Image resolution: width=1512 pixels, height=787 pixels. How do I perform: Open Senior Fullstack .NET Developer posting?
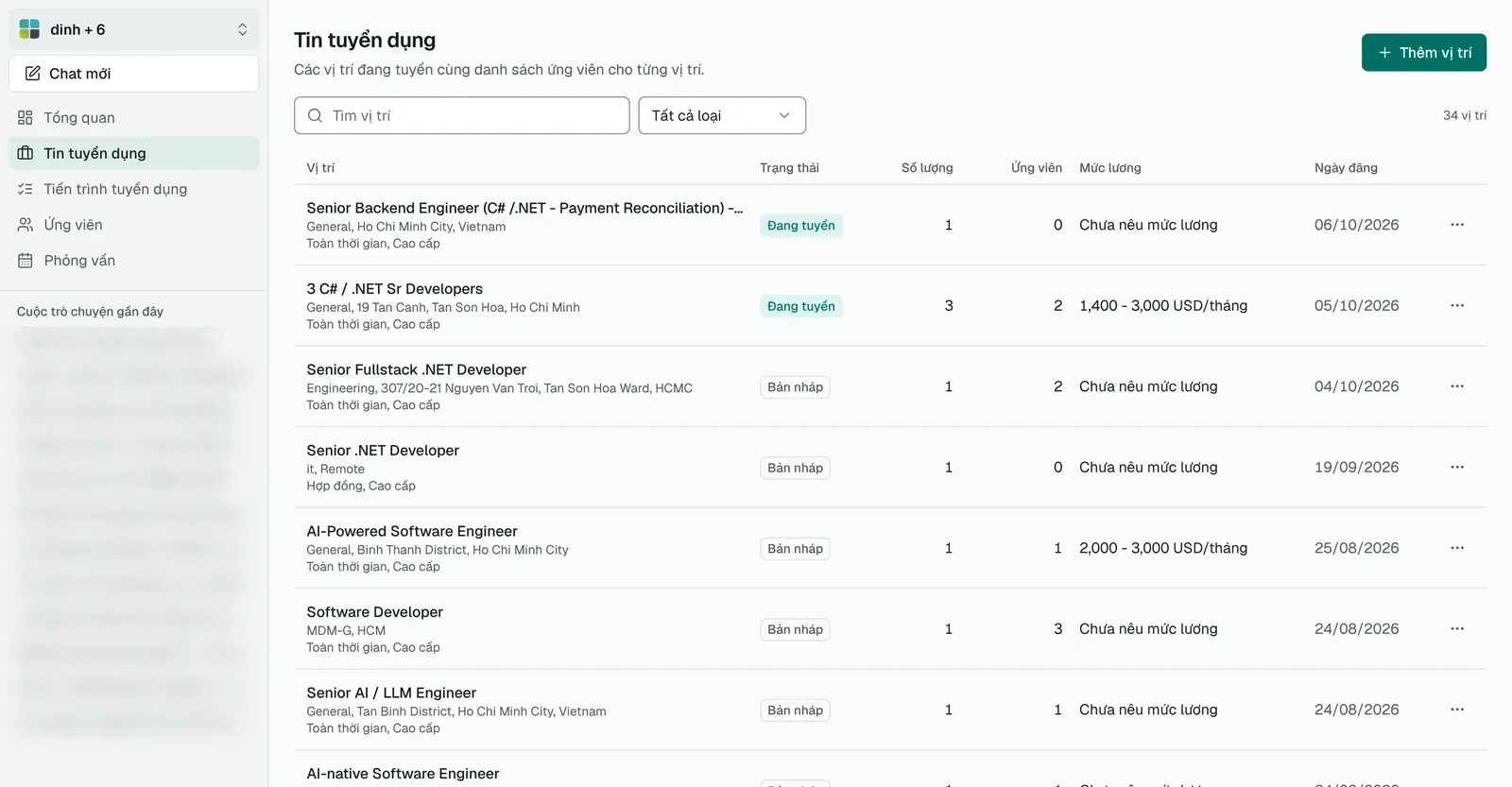tap(416, 369)
